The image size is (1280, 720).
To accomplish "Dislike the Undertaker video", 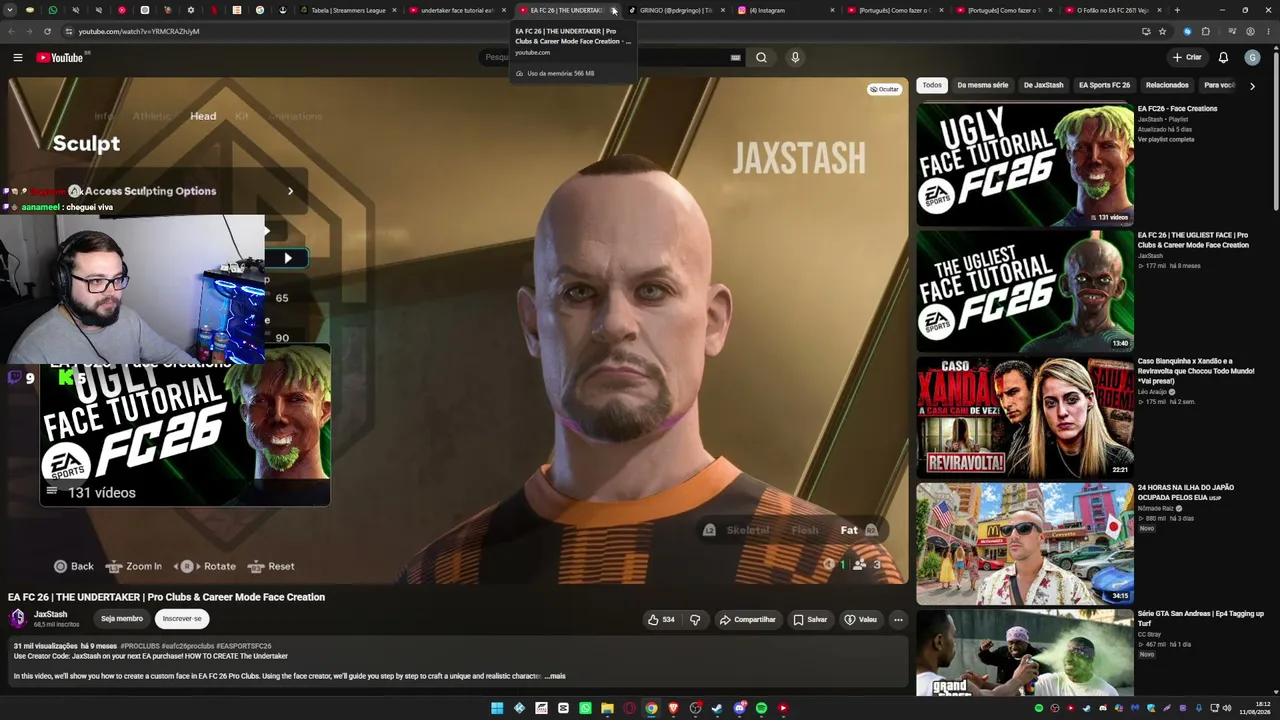I will [x=695, y=619].
